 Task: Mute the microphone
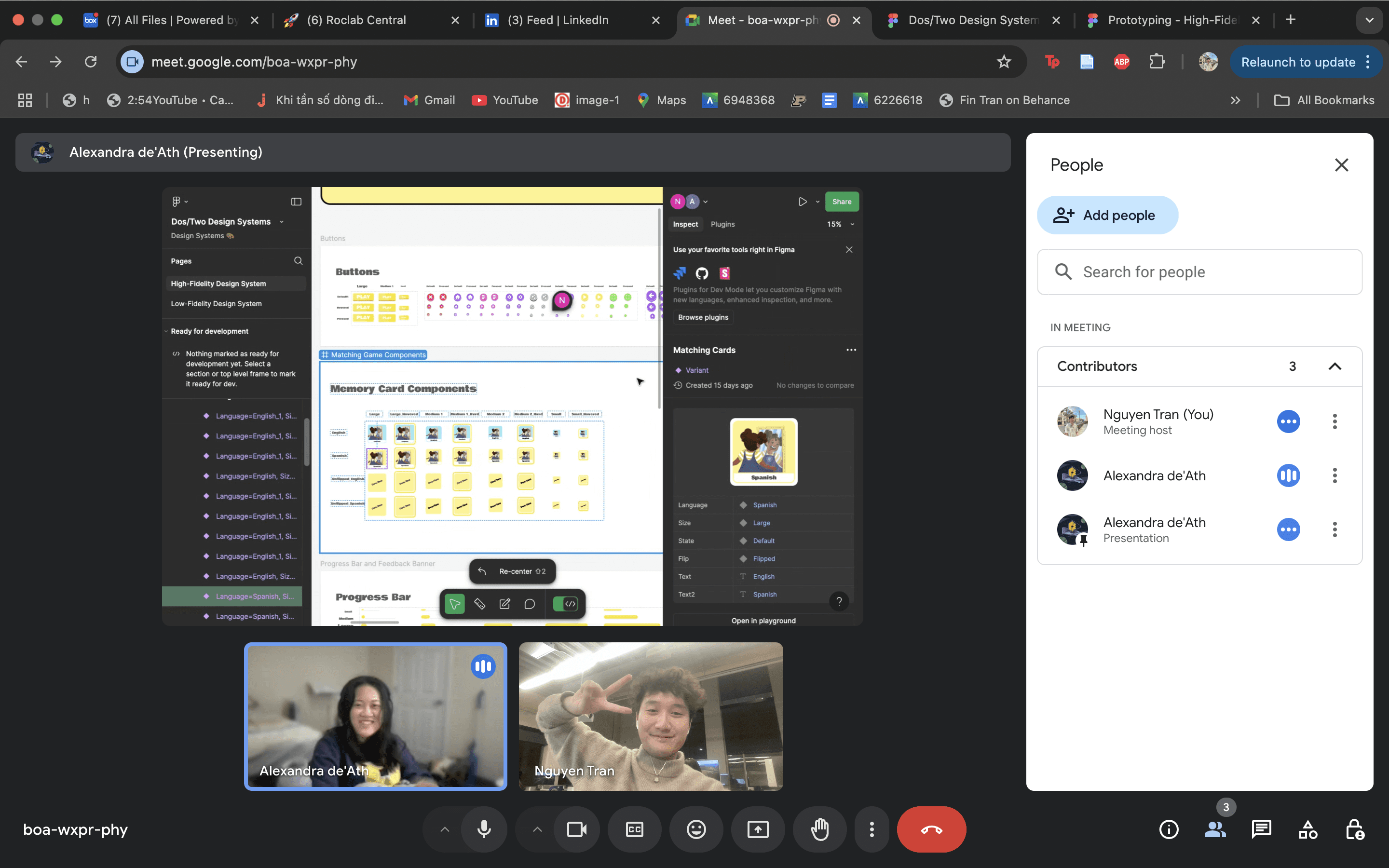click(x=484, y=829)
